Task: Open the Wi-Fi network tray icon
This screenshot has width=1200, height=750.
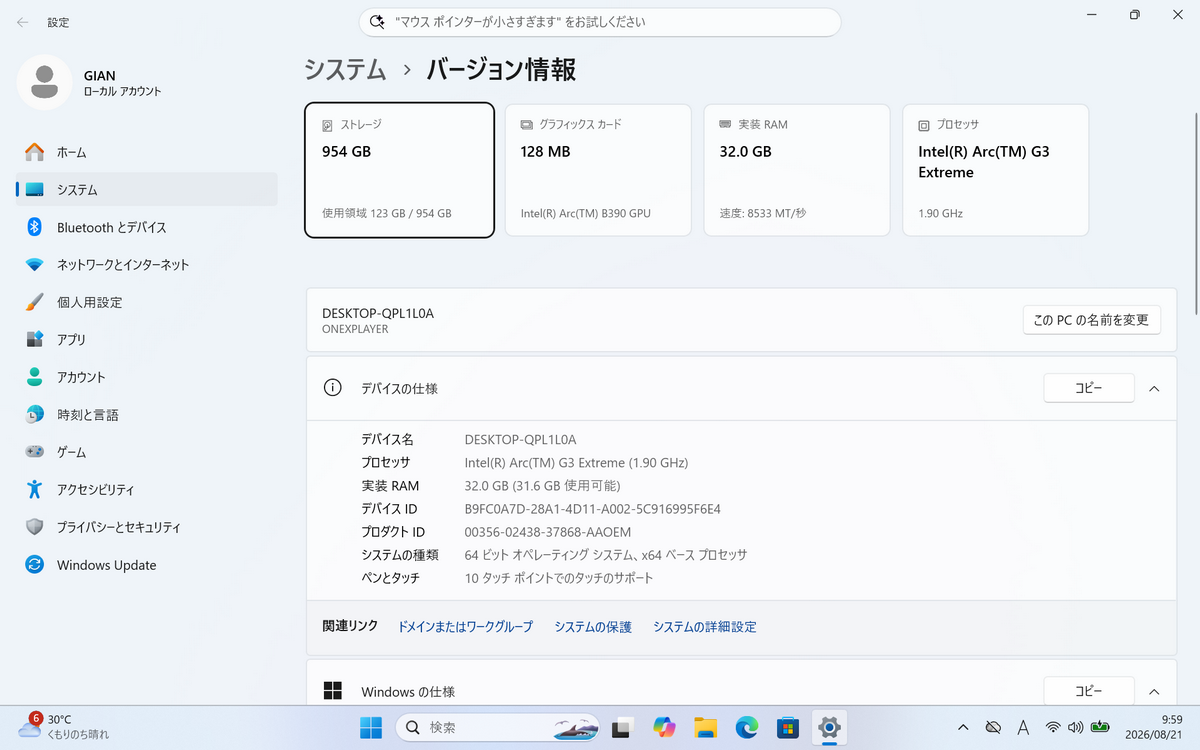Action: [1053, 727]
